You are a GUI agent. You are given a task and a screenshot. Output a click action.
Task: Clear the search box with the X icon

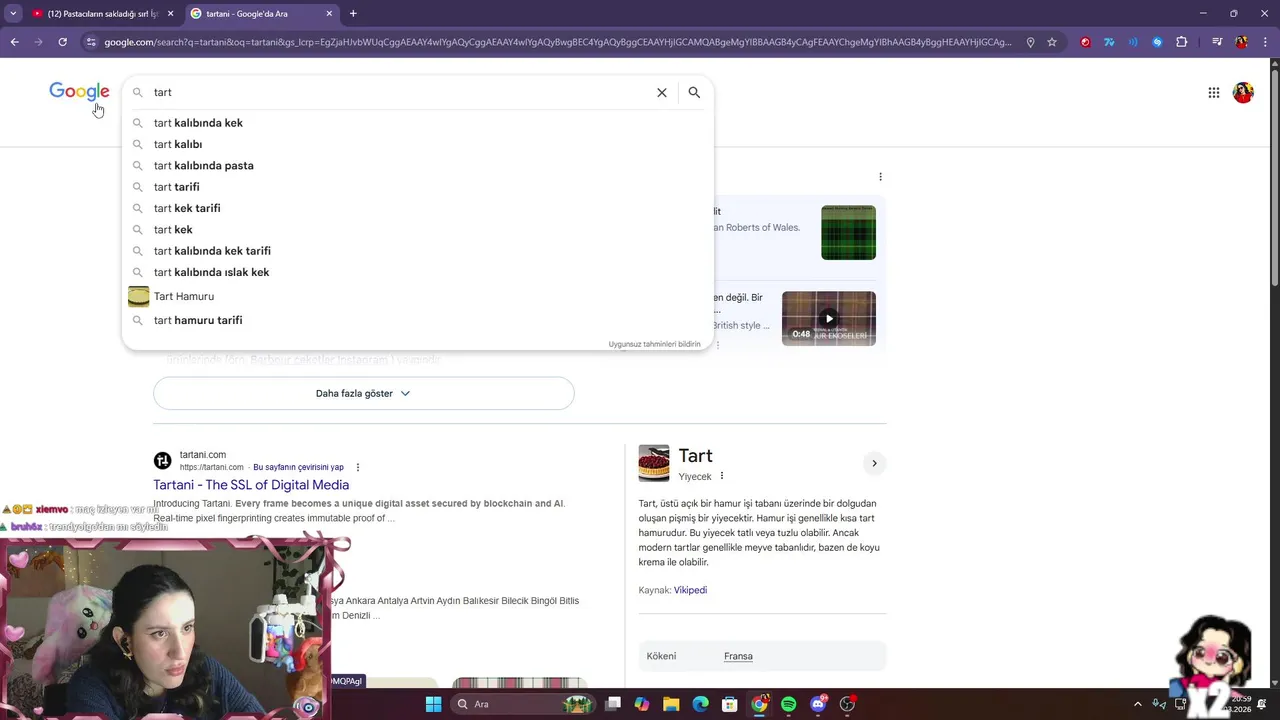click(661, 92)
